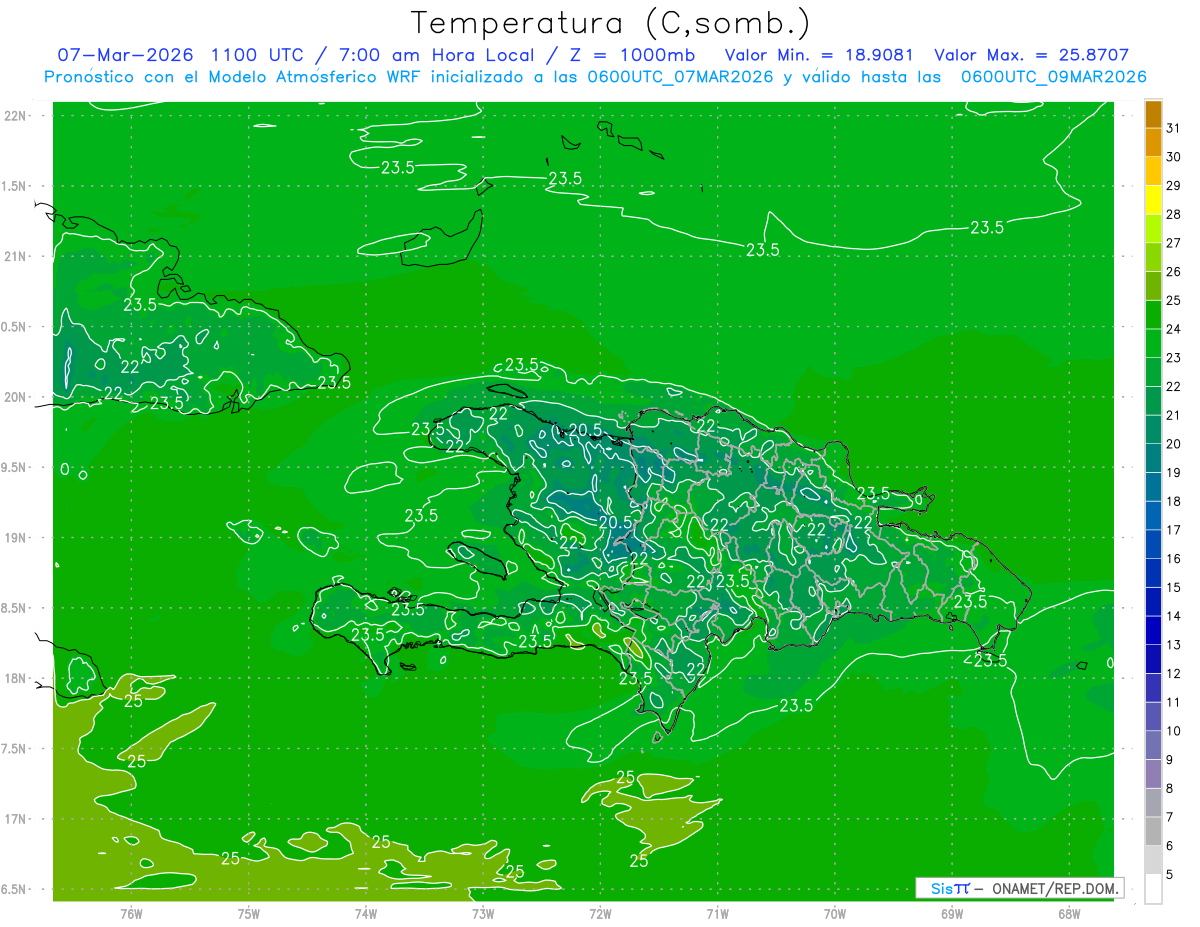Click colorbar label "27"
Screen dimensions: 1200x927
[1173, 243]
